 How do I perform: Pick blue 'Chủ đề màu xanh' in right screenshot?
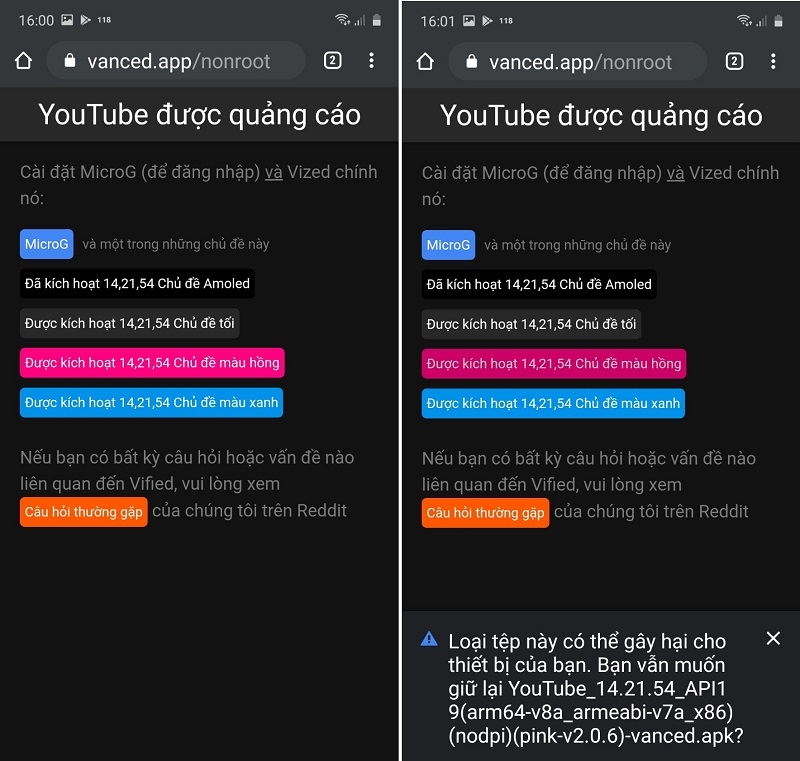(x=554, y=403)
